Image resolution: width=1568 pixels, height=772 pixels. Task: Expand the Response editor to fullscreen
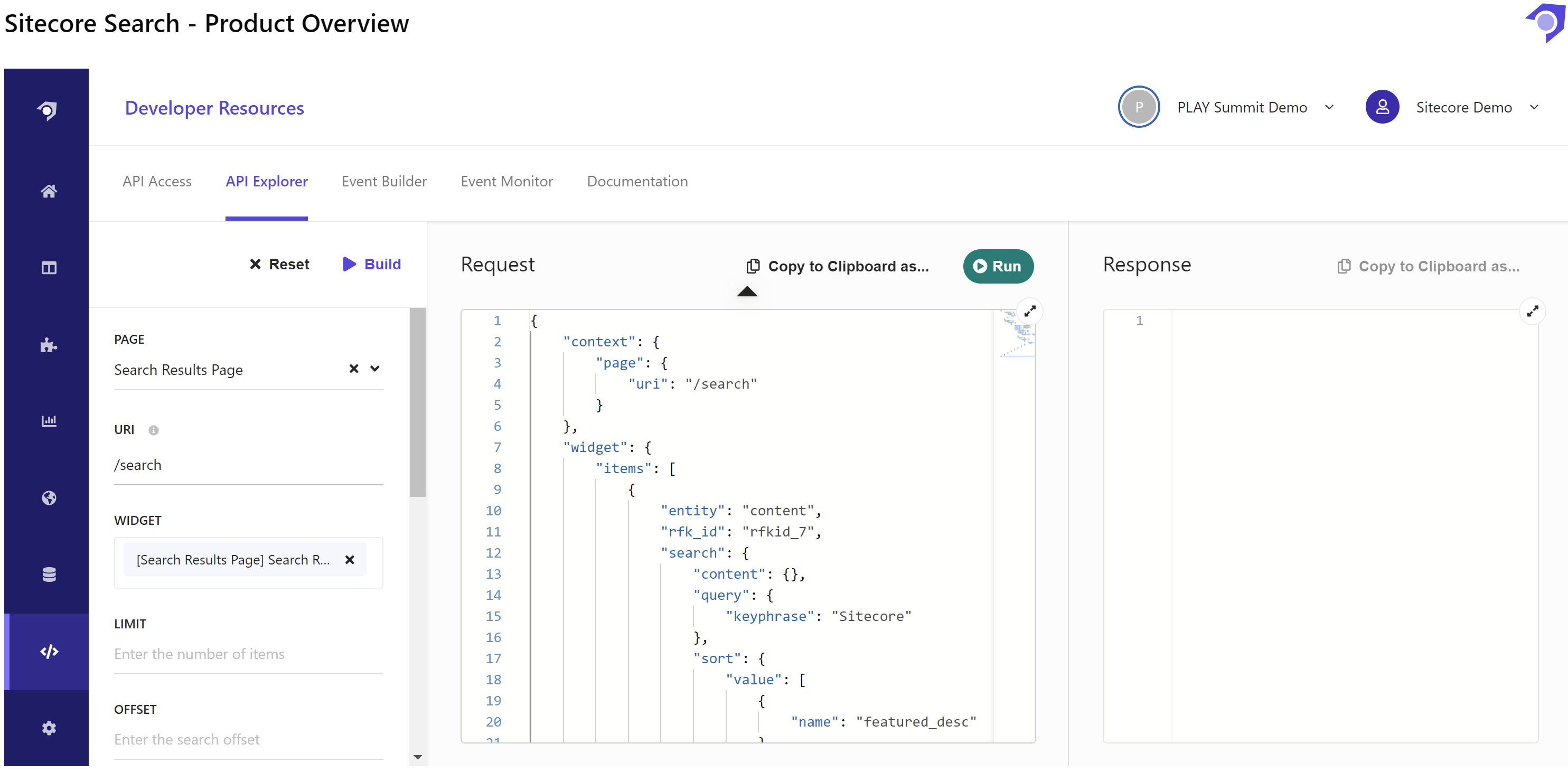[x=1532, y=311]
